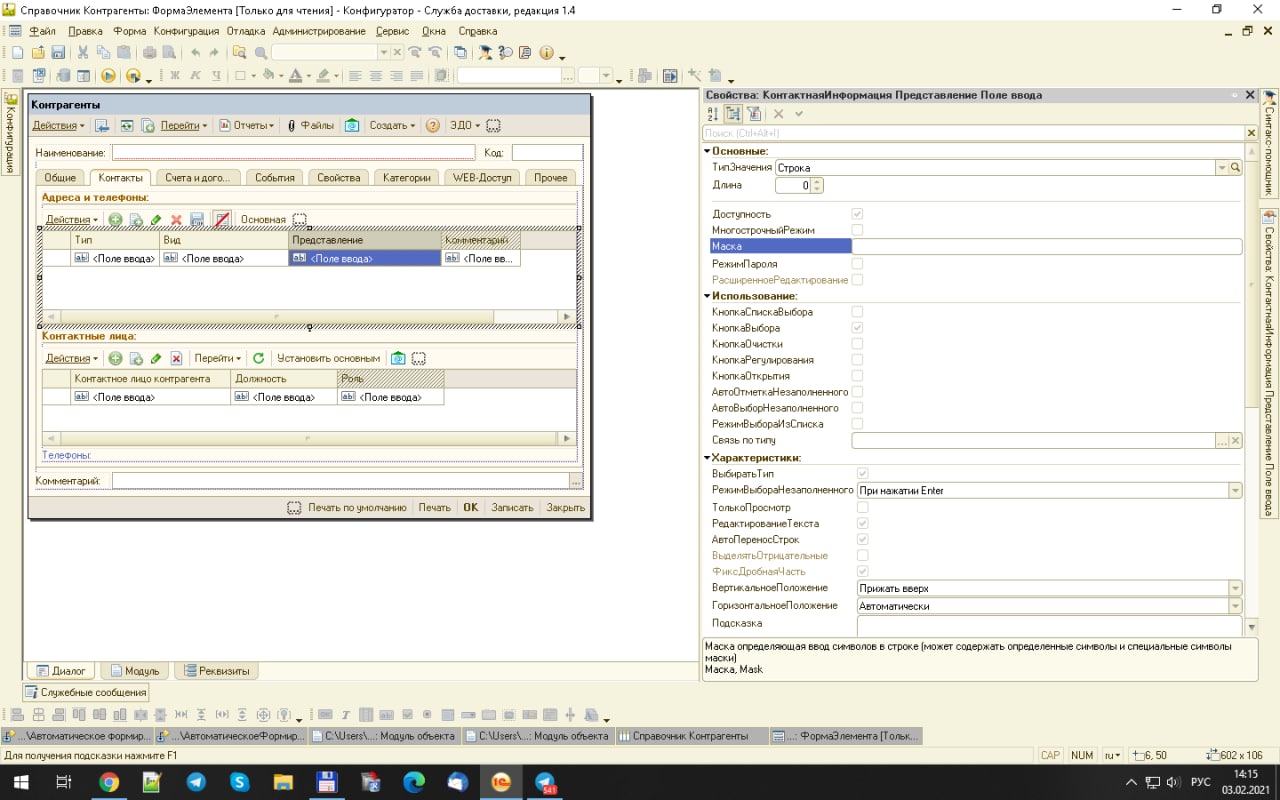The width and height of the screenshot is (1280, 800).
Task: Open Telegram from the Windows taskbar
Action: point(196,782)
